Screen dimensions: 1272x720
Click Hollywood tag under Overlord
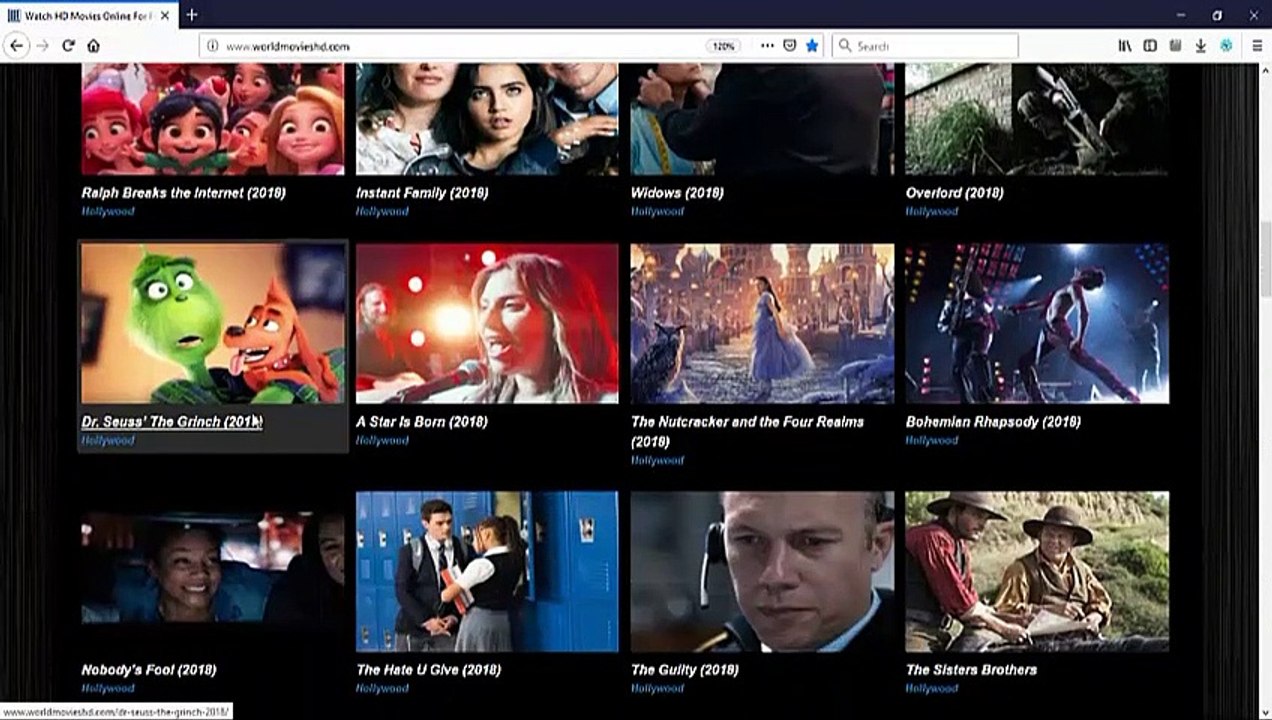932,211
